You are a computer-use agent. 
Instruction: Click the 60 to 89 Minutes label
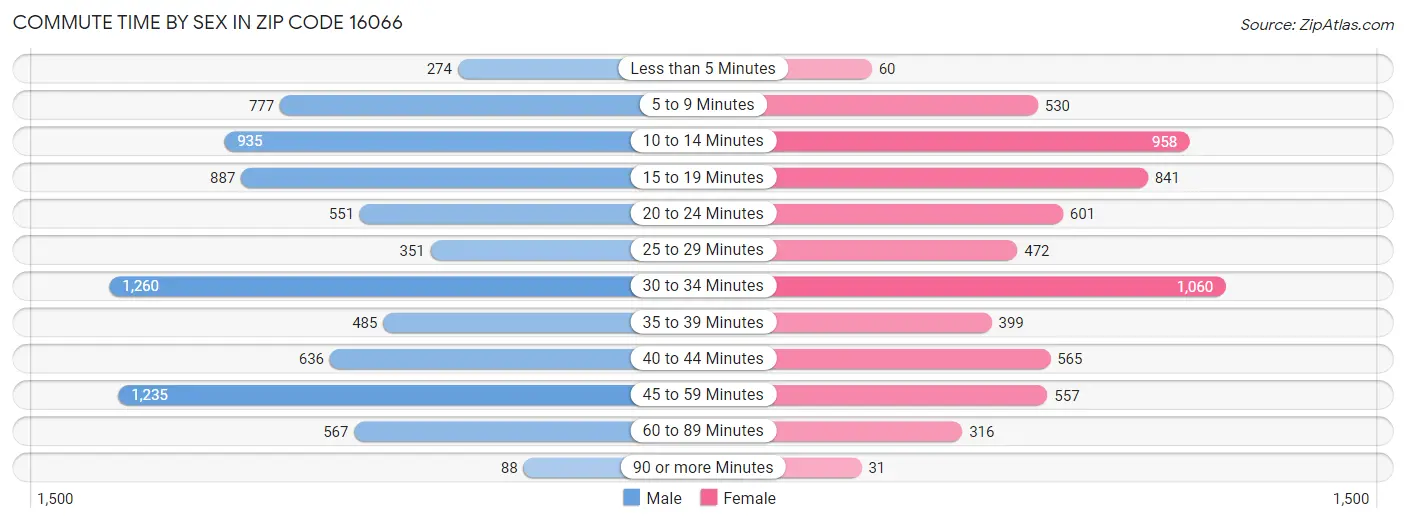pos(703,431)
